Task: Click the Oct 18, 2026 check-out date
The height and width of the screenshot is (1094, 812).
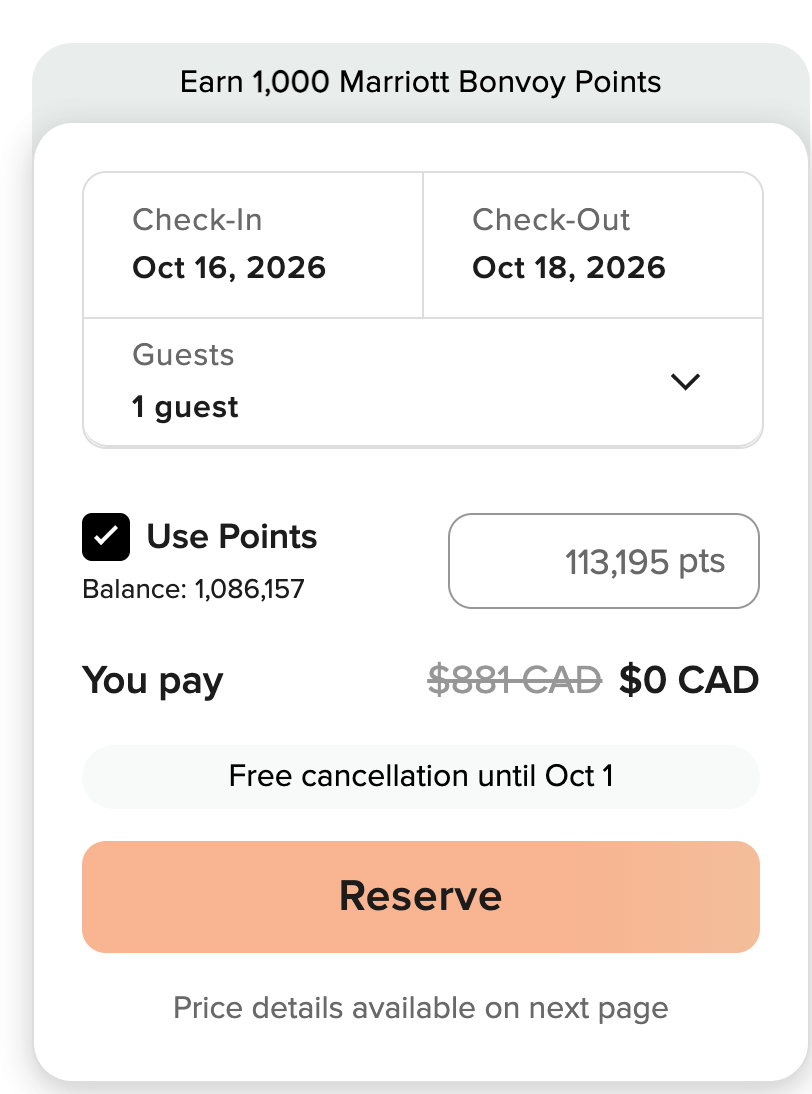Action: pos(569,268)
